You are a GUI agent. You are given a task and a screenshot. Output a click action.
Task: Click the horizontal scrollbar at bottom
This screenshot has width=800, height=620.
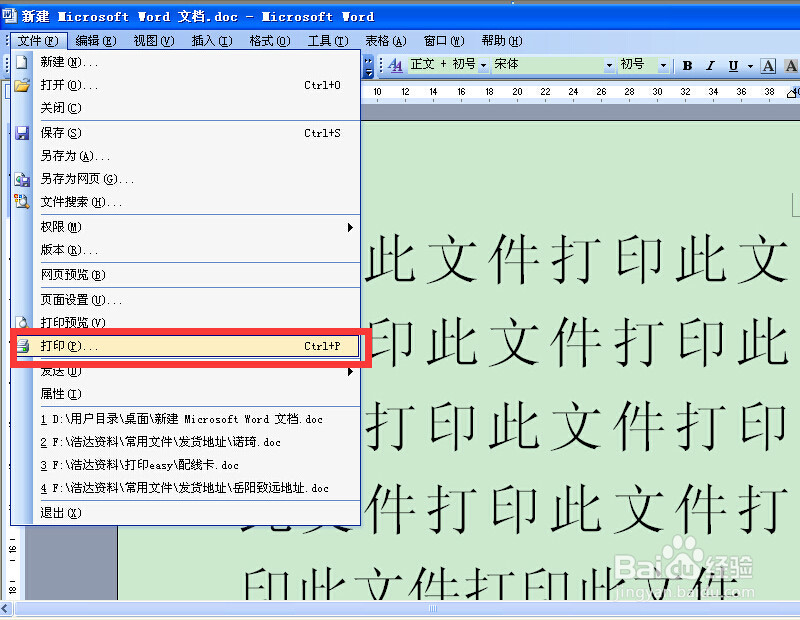[407, 608]
